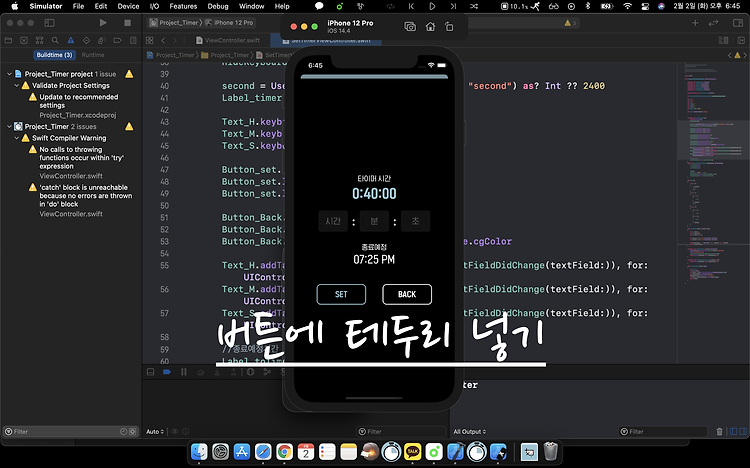Open the Source Control navigator
The height and width of the screenshot is (468, 750).
(x=24, y=41)
